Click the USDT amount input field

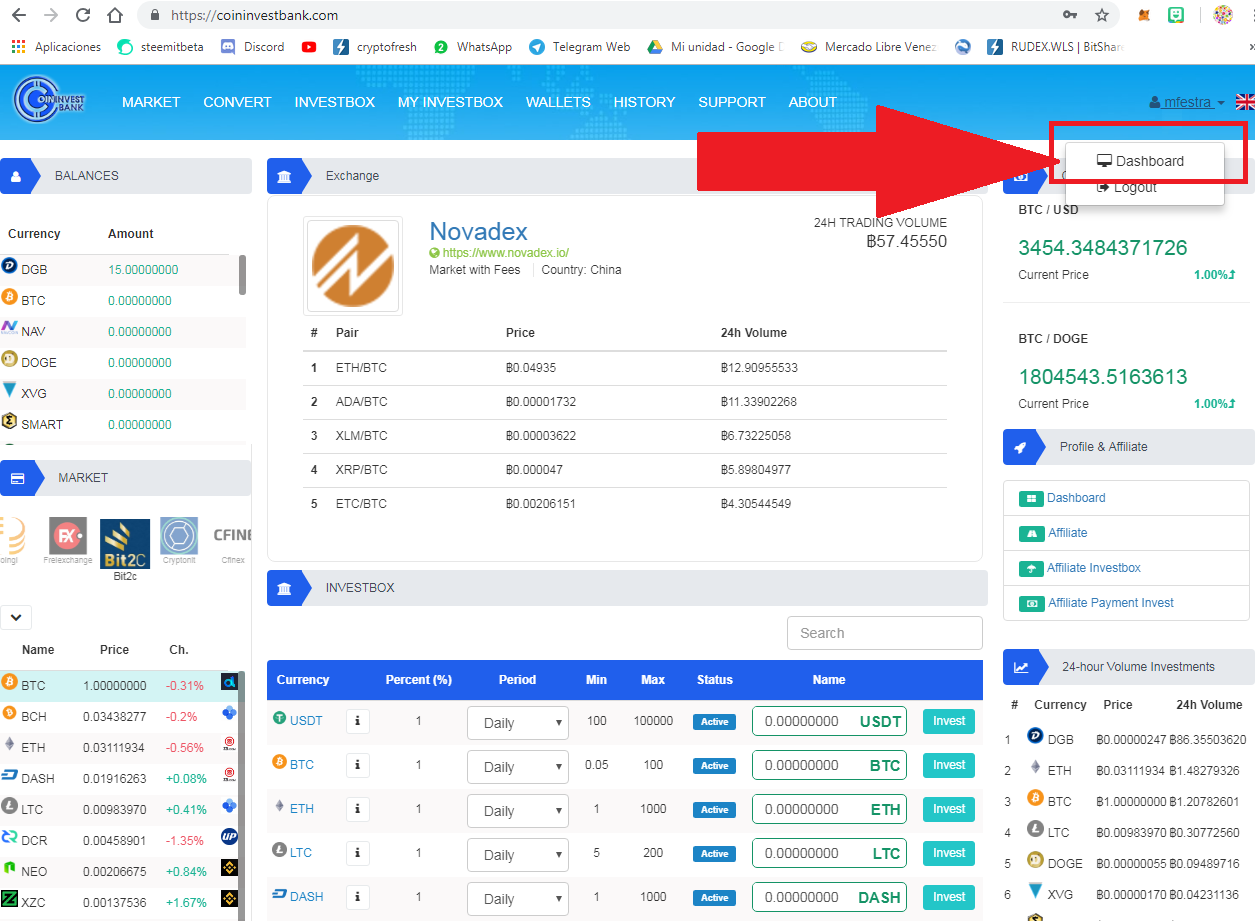click(x=829, y=721)
